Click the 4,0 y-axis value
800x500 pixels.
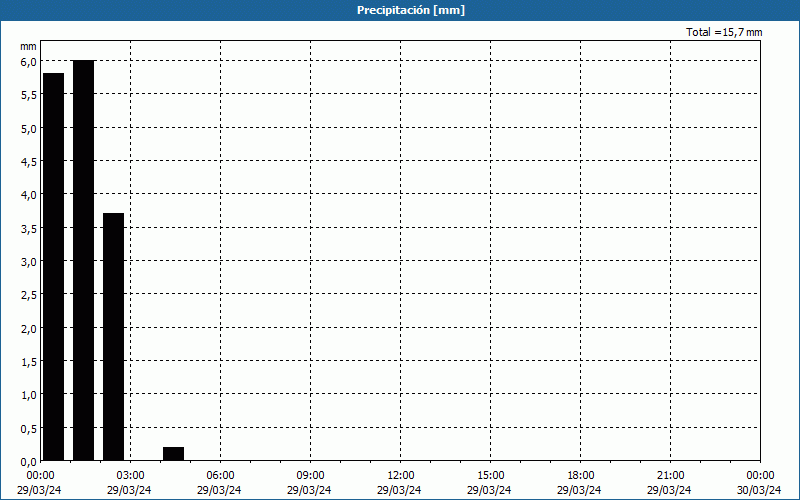tap(29, 195)
